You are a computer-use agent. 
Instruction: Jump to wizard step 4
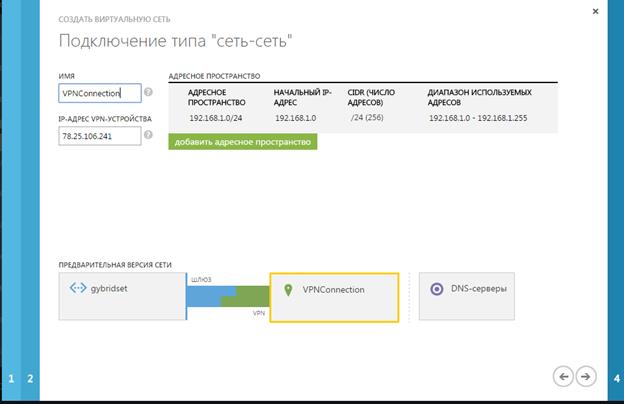coord(615,379)
